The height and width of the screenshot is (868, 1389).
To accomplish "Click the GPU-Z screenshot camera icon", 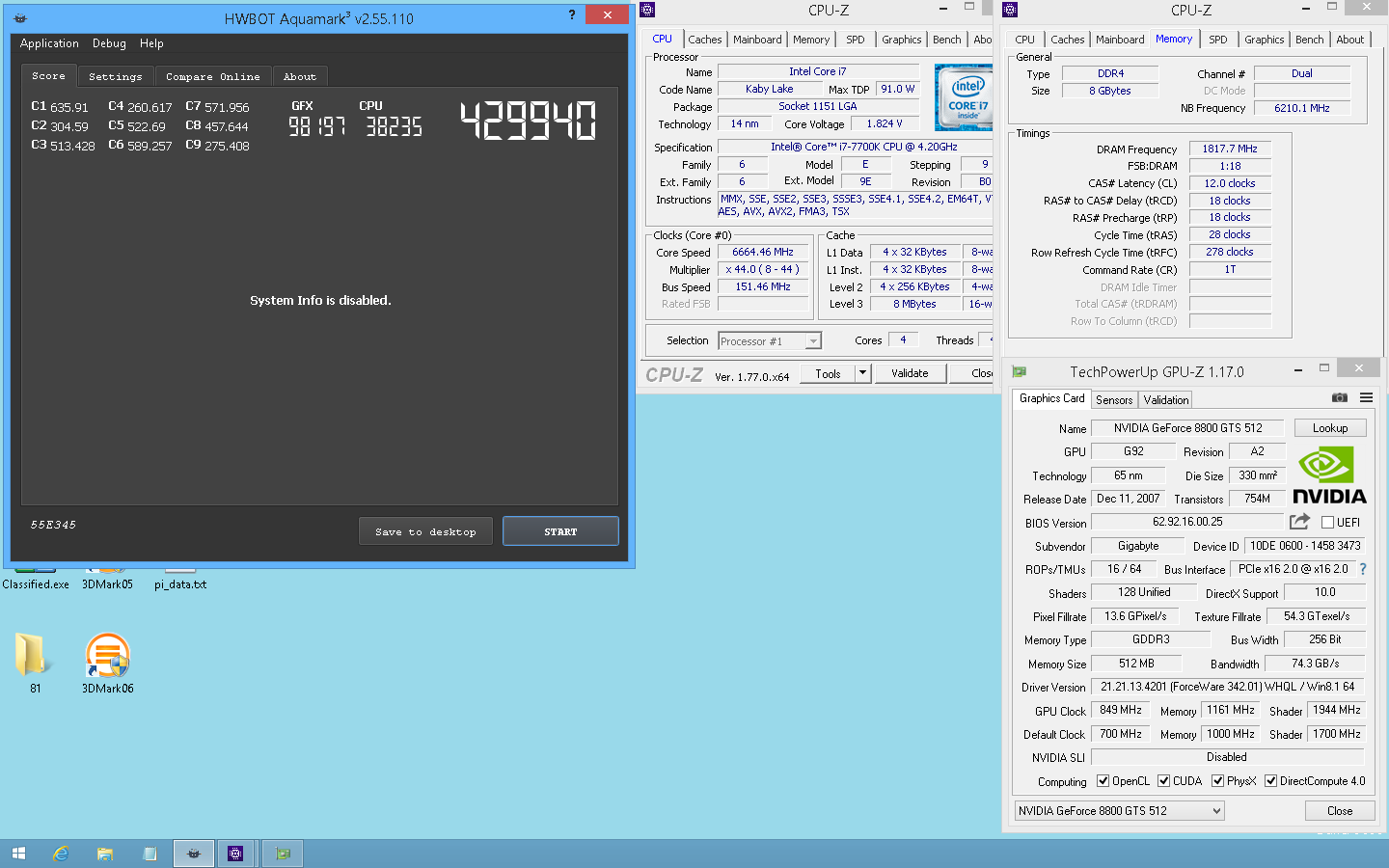I will (x=1340, y=397).
